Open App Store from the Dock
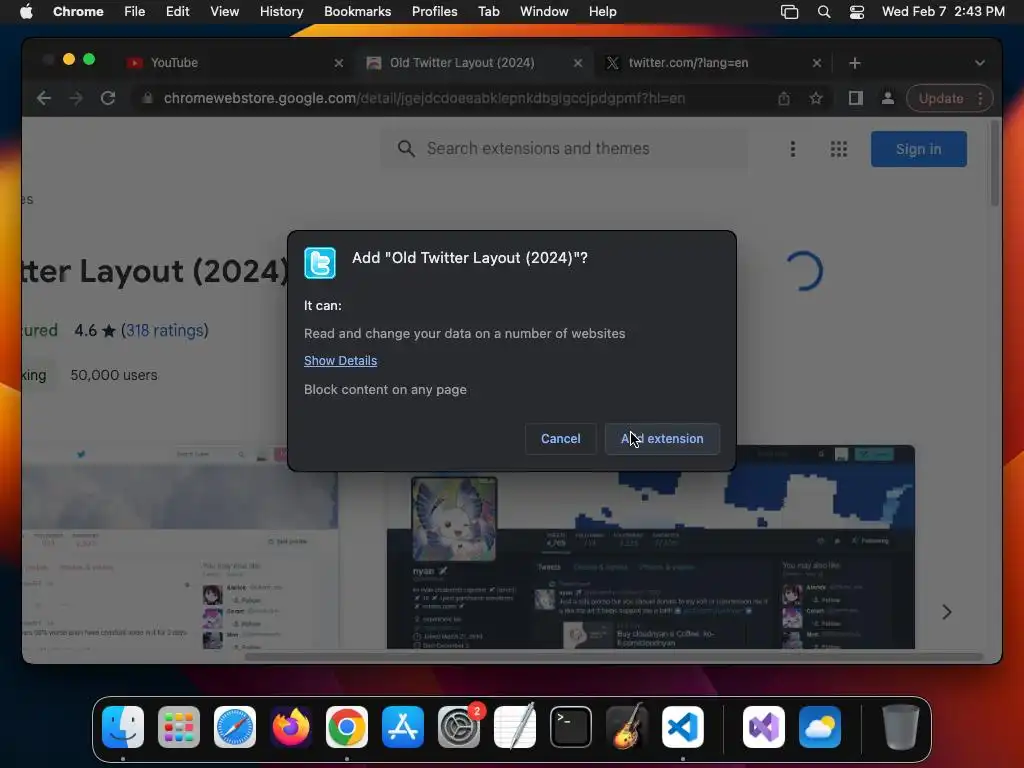Screen dimensions: 1024x768 coord(403,727)
